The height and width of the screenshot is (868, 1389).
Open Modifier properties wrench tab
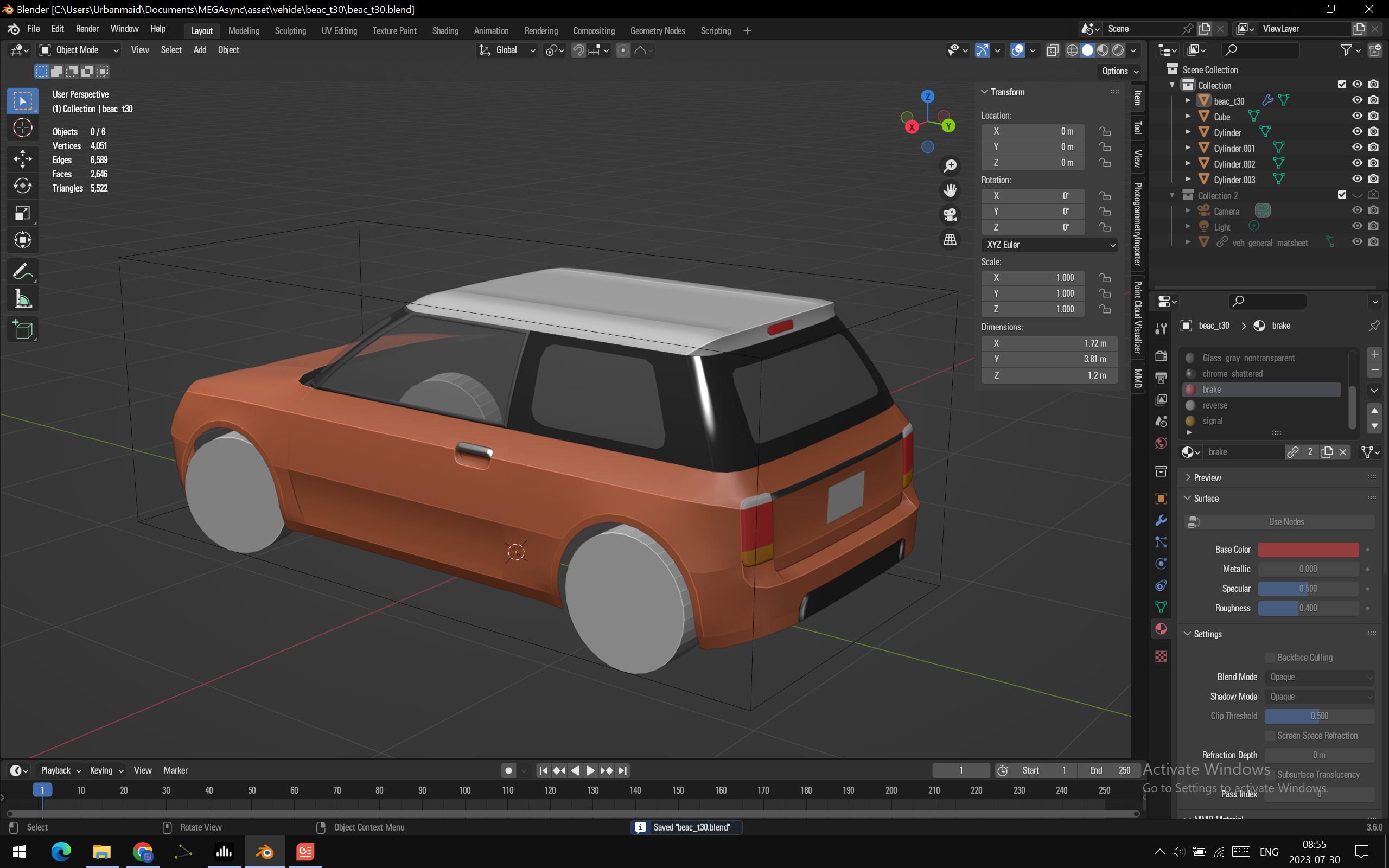pyautogui.click(x=1161, y=521)
